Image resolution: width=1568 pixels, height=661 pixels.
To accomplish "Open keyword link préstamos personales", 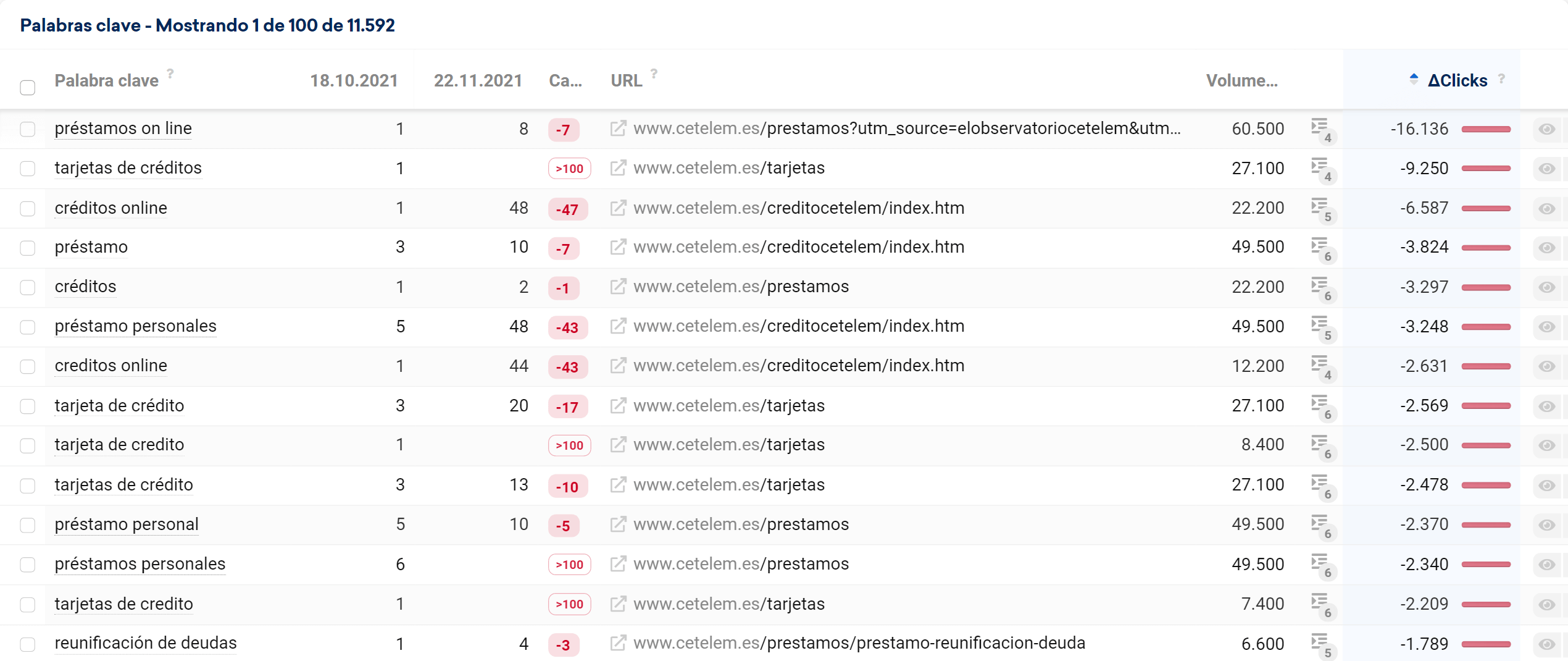I will click(x=140, y=564).
